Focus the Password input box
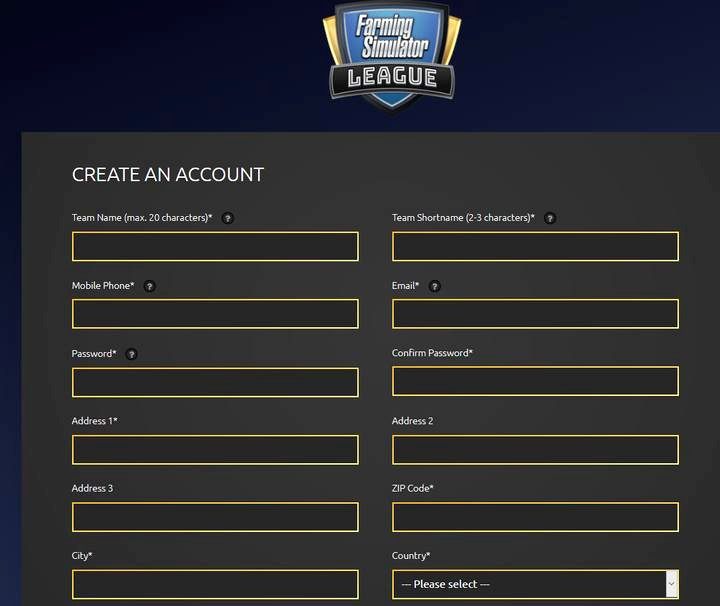Viewport: 720px width, 606px height. [215, 382]
